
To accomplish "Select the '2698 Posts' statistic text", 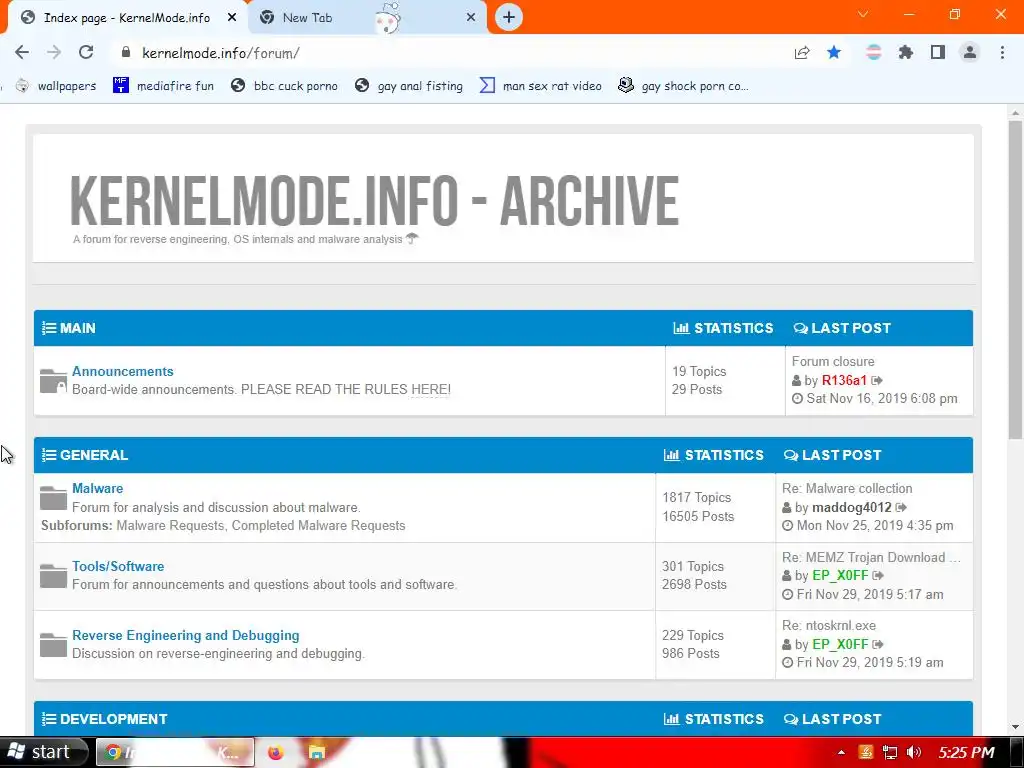I will click(694, 584).
